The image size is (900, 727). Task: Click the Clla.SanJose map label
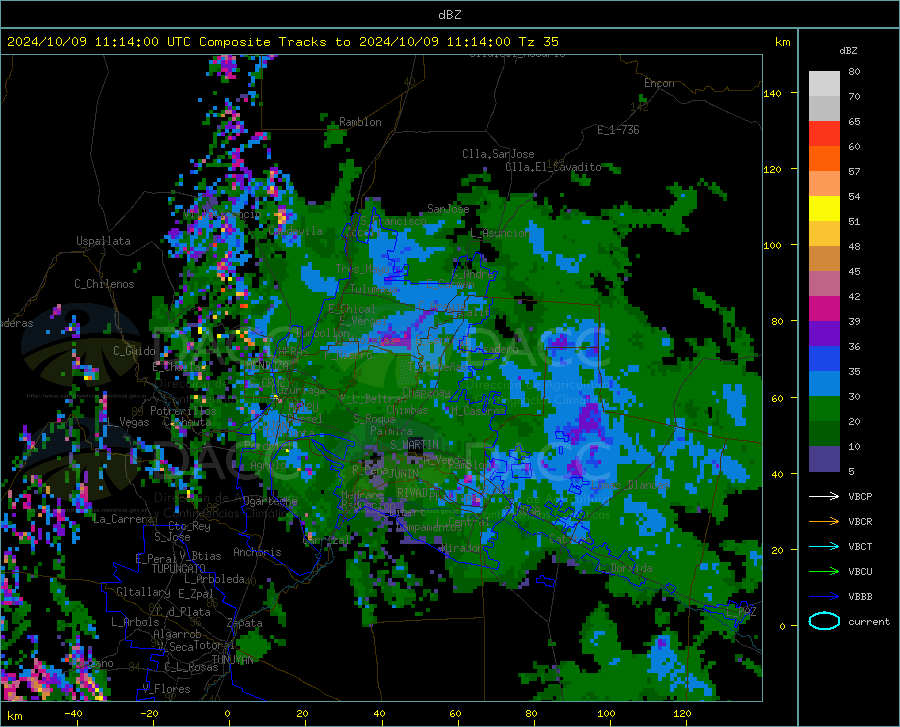pyautogui.click(x=498, y=154)
